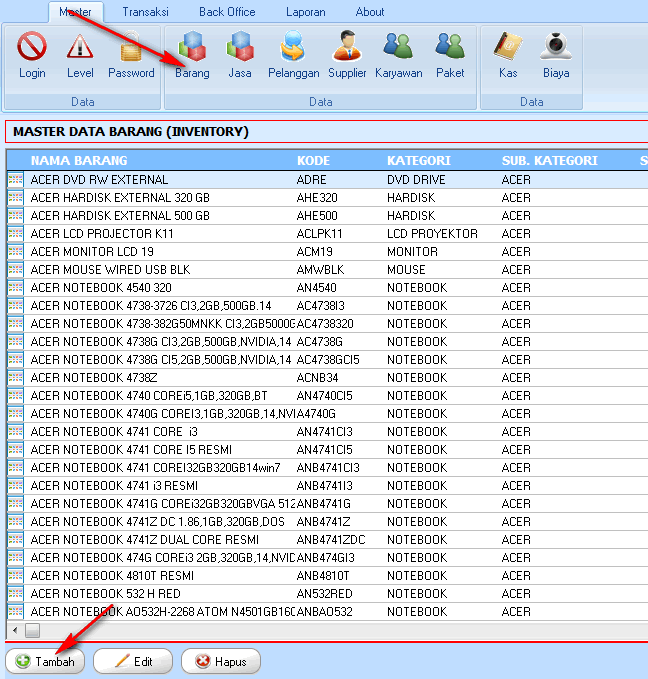Viewport: 648px width, 679px height.
Task: Click row icon for ACER MOUSE WIRED USB BLK
Action: coord(16,269)
